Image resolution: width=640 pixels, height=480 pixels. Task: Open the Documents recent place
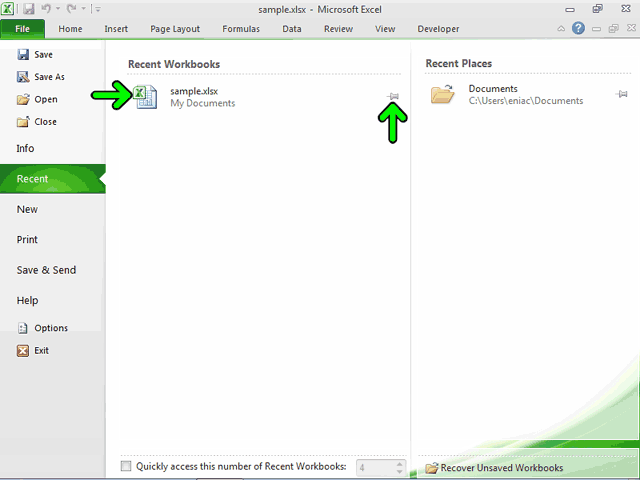pyautogui.click(x=506, y=95)
